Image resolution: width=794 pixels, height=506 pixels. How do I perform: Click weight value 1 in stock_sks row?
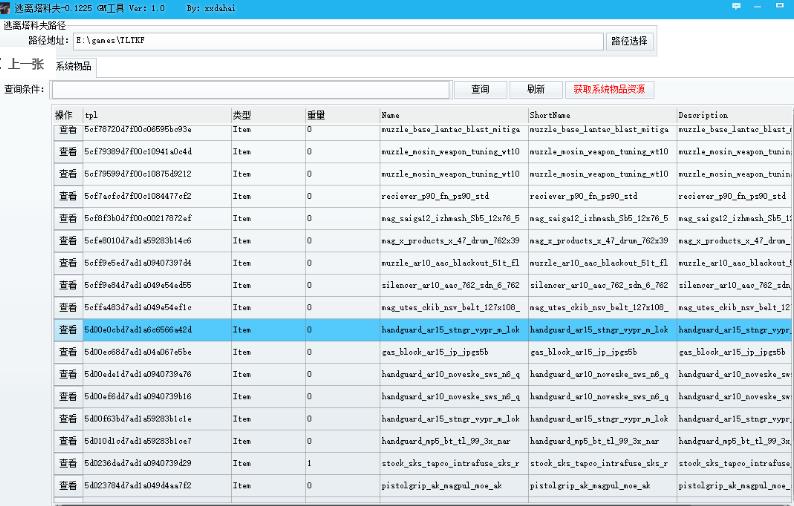[342, 463]
